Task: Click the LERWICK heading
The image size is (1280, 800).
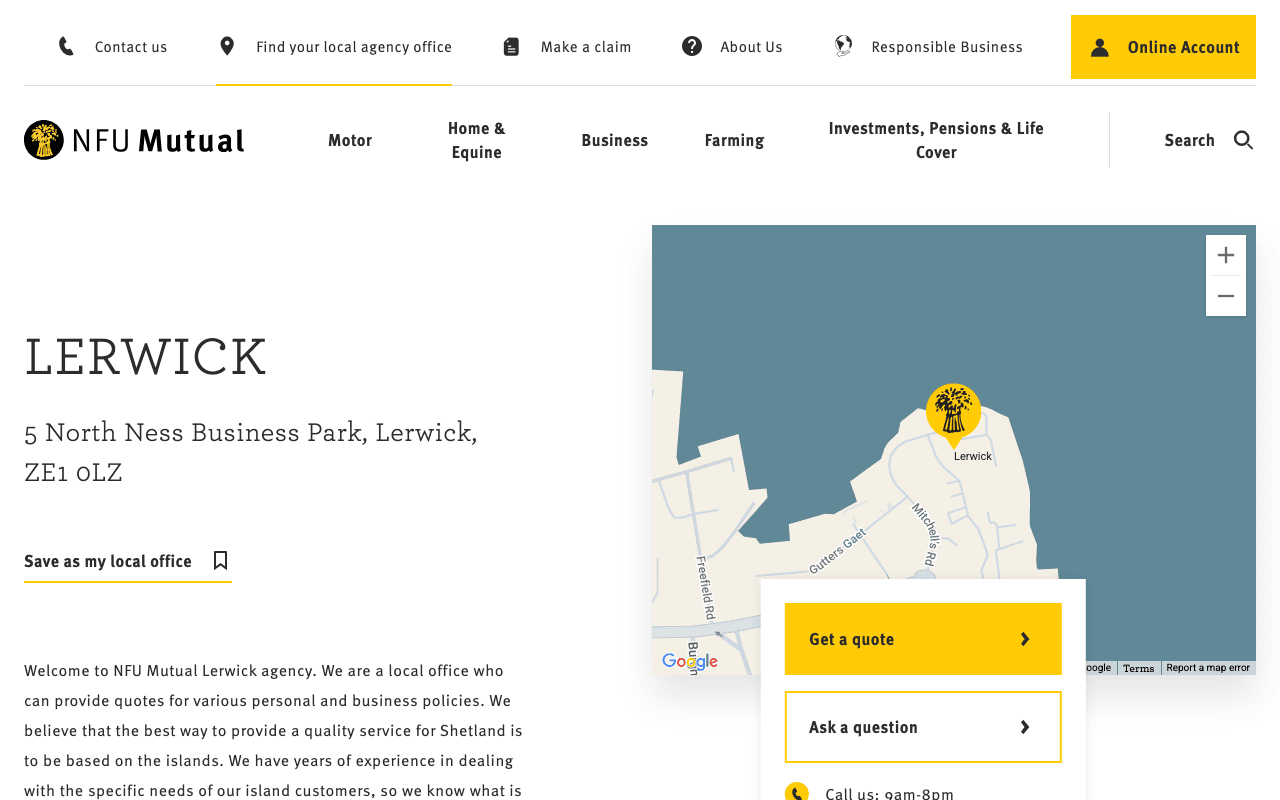Action: click(x=146, y=357)
